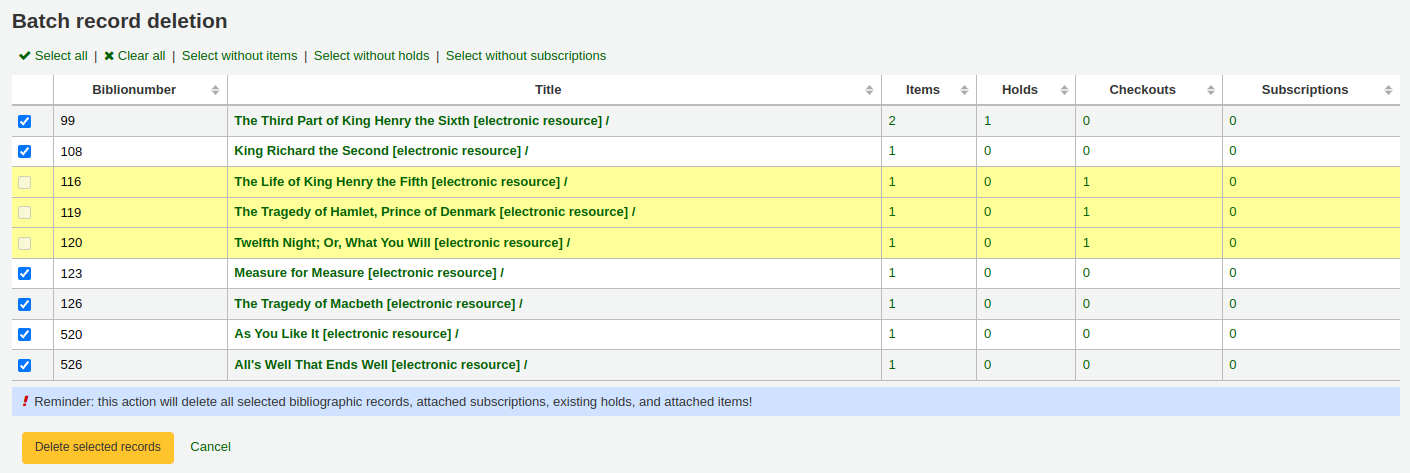1410x473 pixels.
Task: Uncheck the checkbox for biblionumber 99
Action: 25,121
